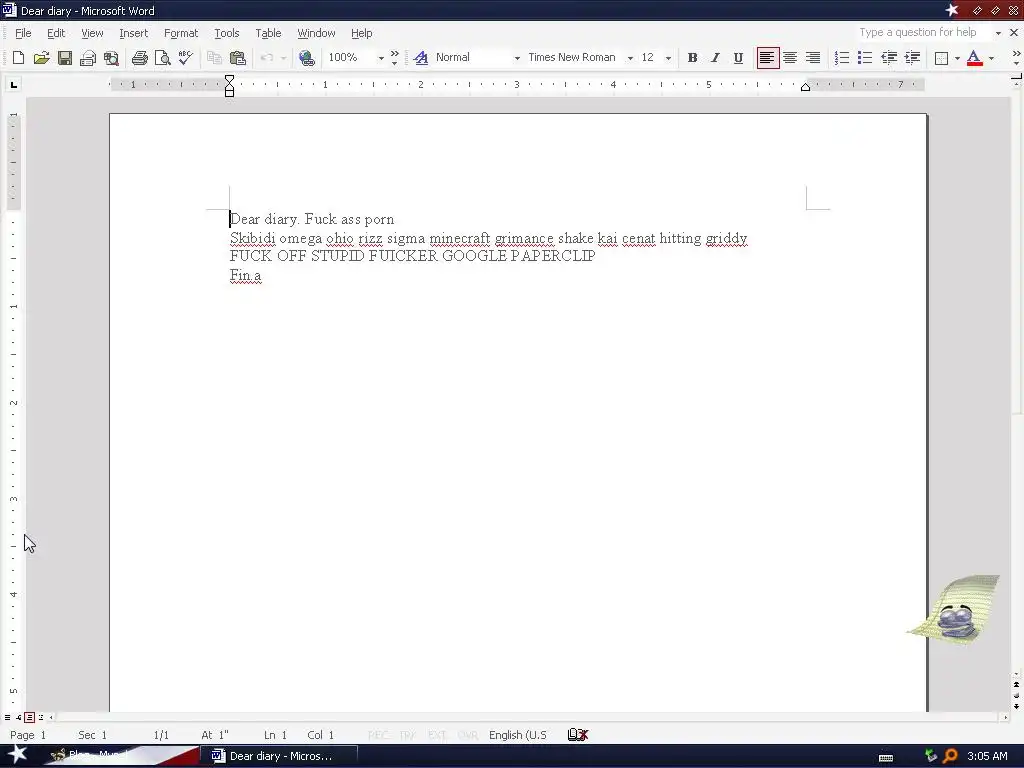
Task: Expand Standard toolbar options chevron
Action: click(x=394, y=58)
